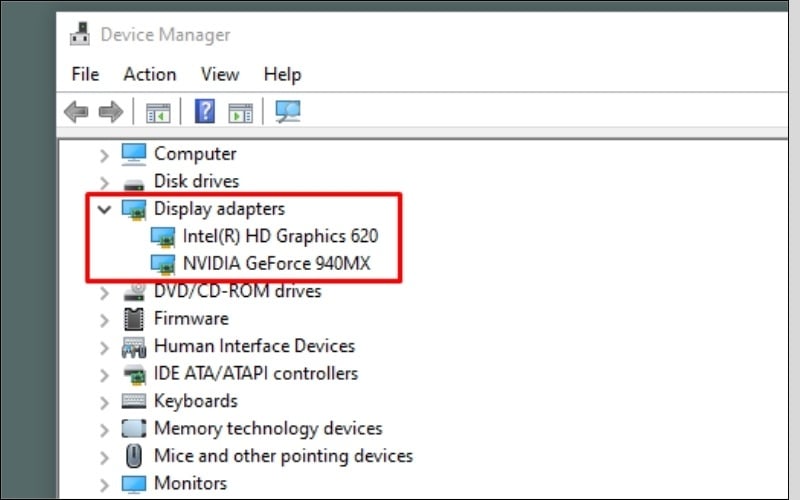Expand the Monitors node
This screenshot has height=500, width=800.
pyautogui.click(x=104, y=485)
